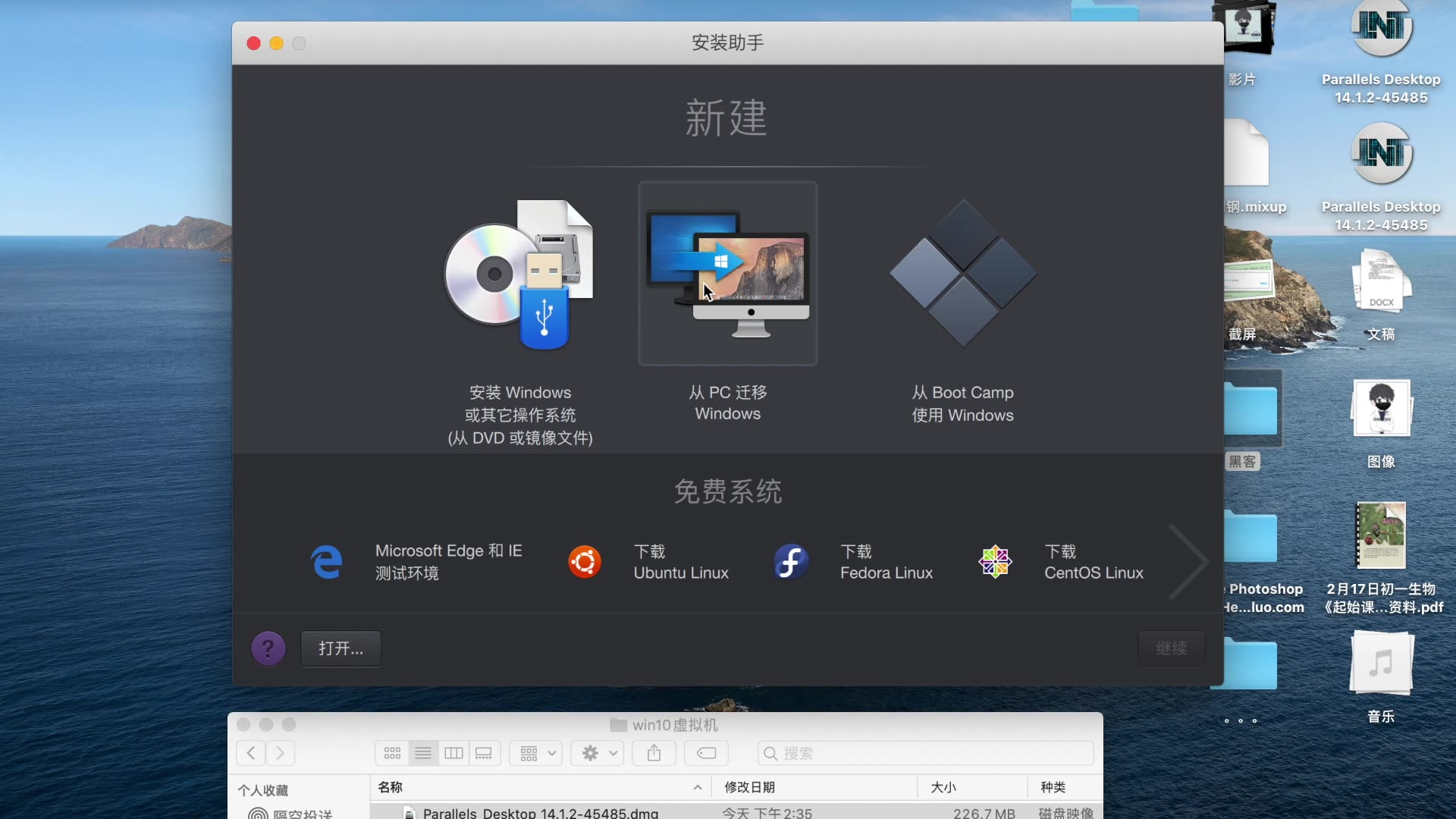Open the action gear dropdown menu
This screenshot has height=819, width=1456.
[x=596, y=753]
